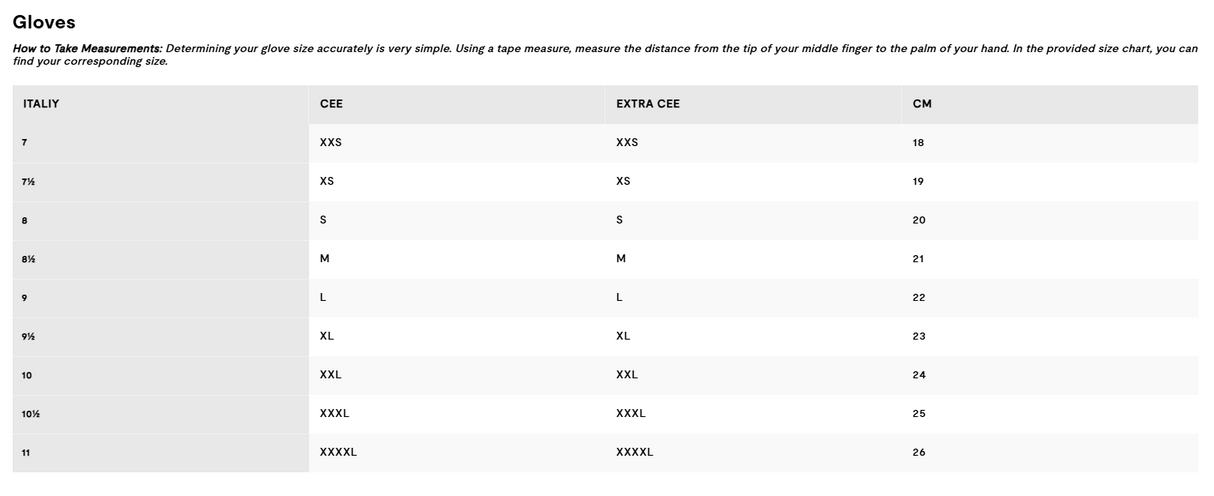Screen dimensions: 1214x496
Task: Click the CEE column header
Action: click(331, 104)
